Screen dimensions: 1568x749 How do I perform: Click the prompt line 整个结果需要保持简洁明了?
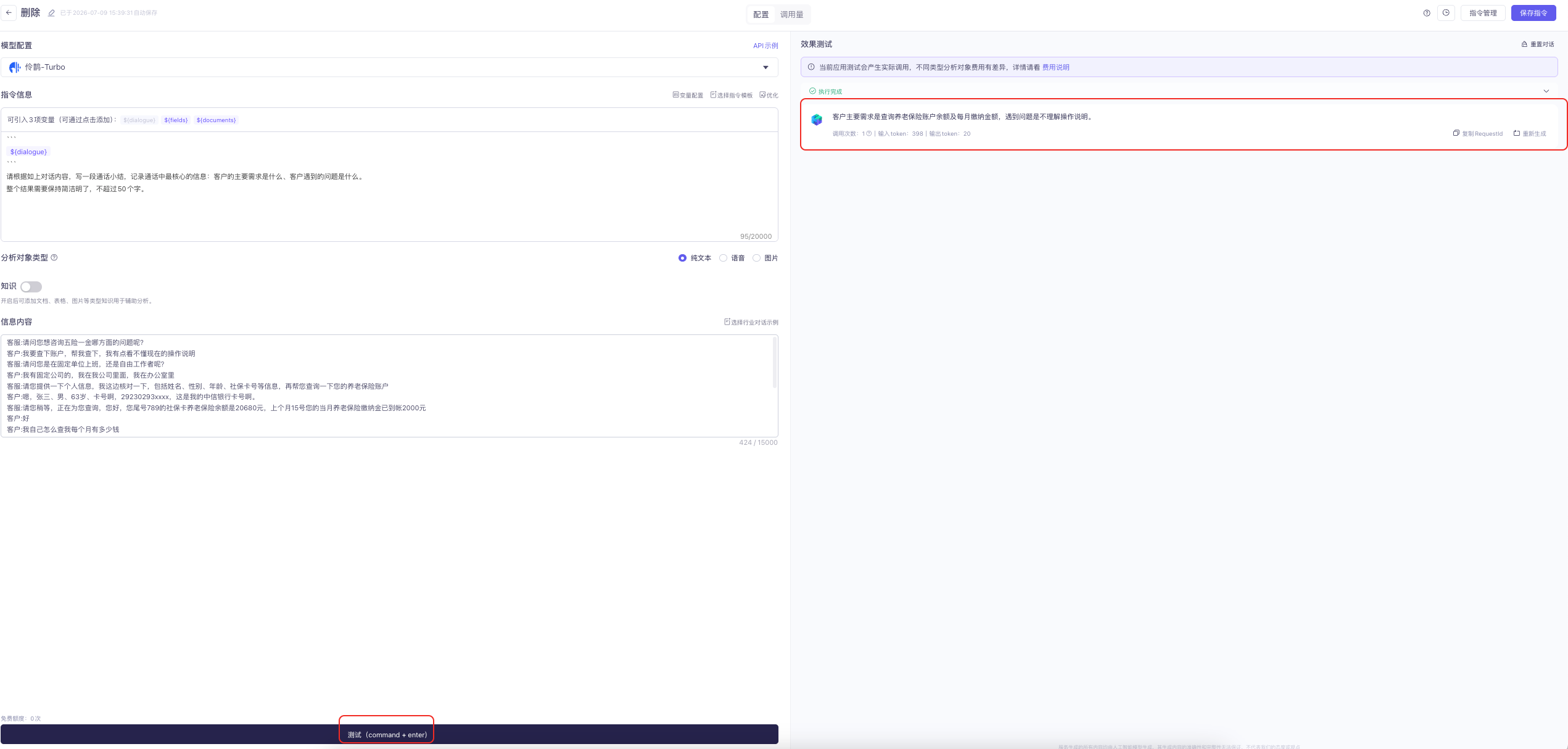coord(77,189)
